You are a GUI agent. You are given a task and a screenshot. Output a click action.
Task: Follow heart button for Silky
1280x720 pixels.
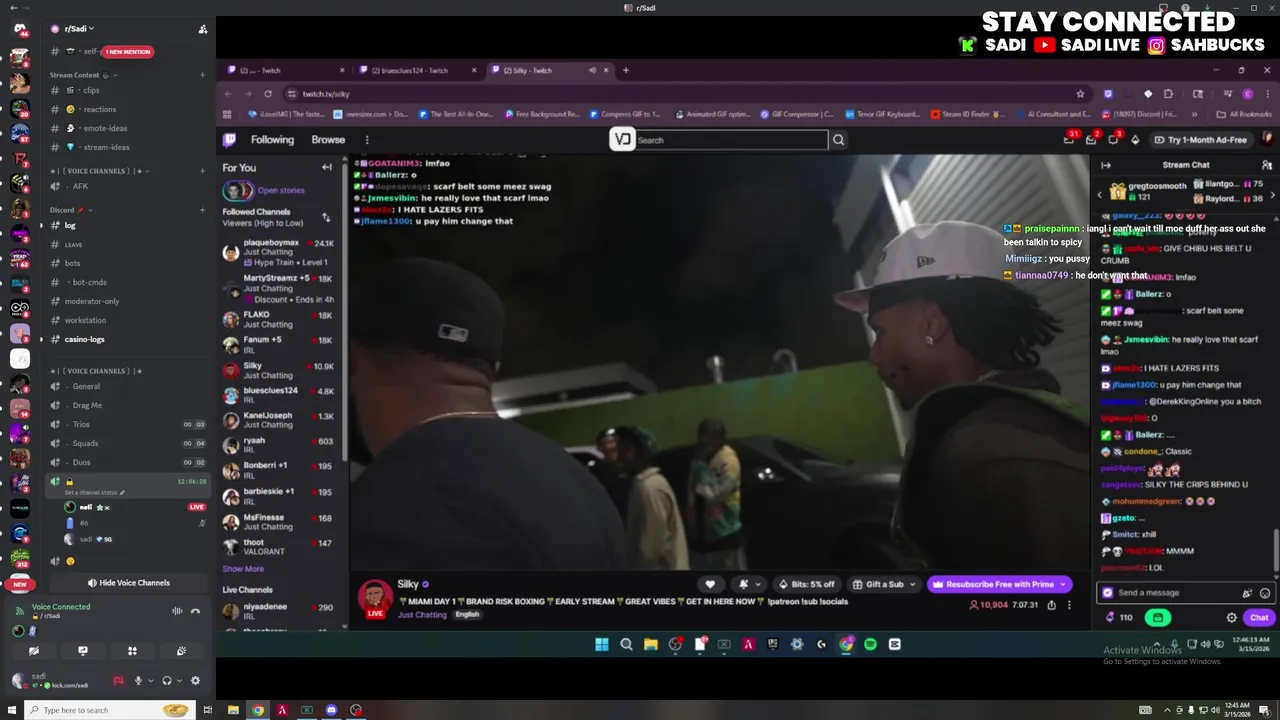coord(710,584)
